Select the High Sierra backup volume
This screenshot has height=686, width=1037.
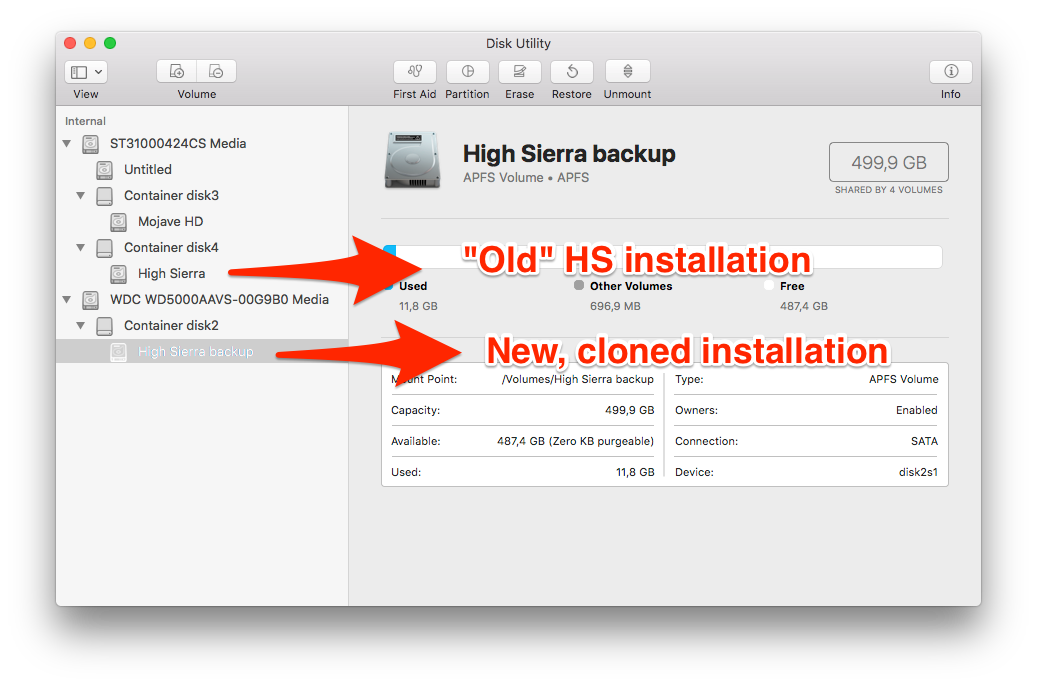tap(195, 352)
